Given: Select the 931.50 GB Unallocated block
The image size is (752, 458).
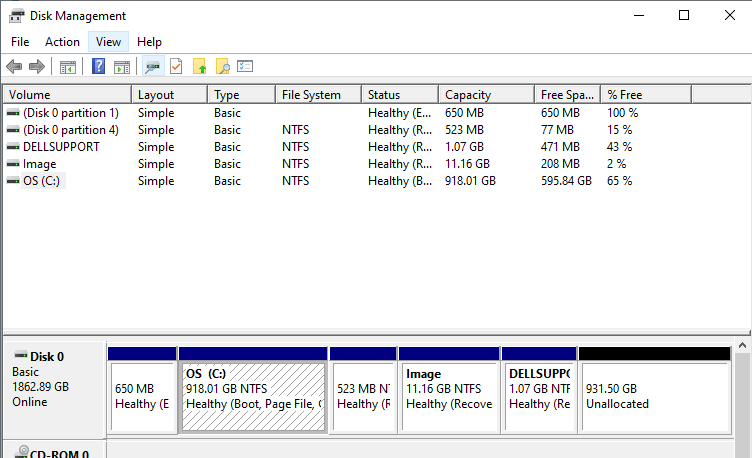Looking at the screenshot, I should [x=655, y=390].
